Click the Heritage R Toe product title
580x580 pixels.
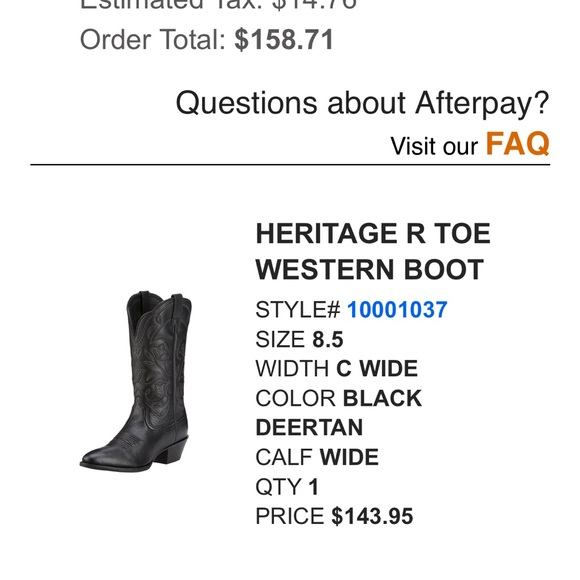pos(373,252)
